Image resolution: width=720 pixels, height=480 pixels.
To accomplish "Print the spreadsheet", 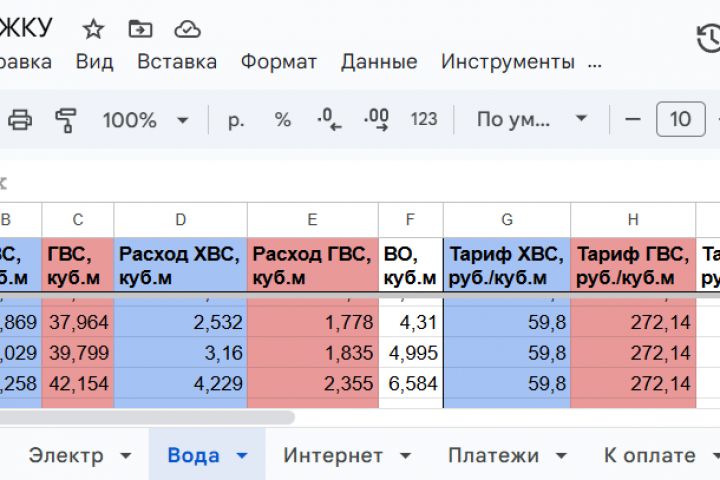I will coord(20,120).
